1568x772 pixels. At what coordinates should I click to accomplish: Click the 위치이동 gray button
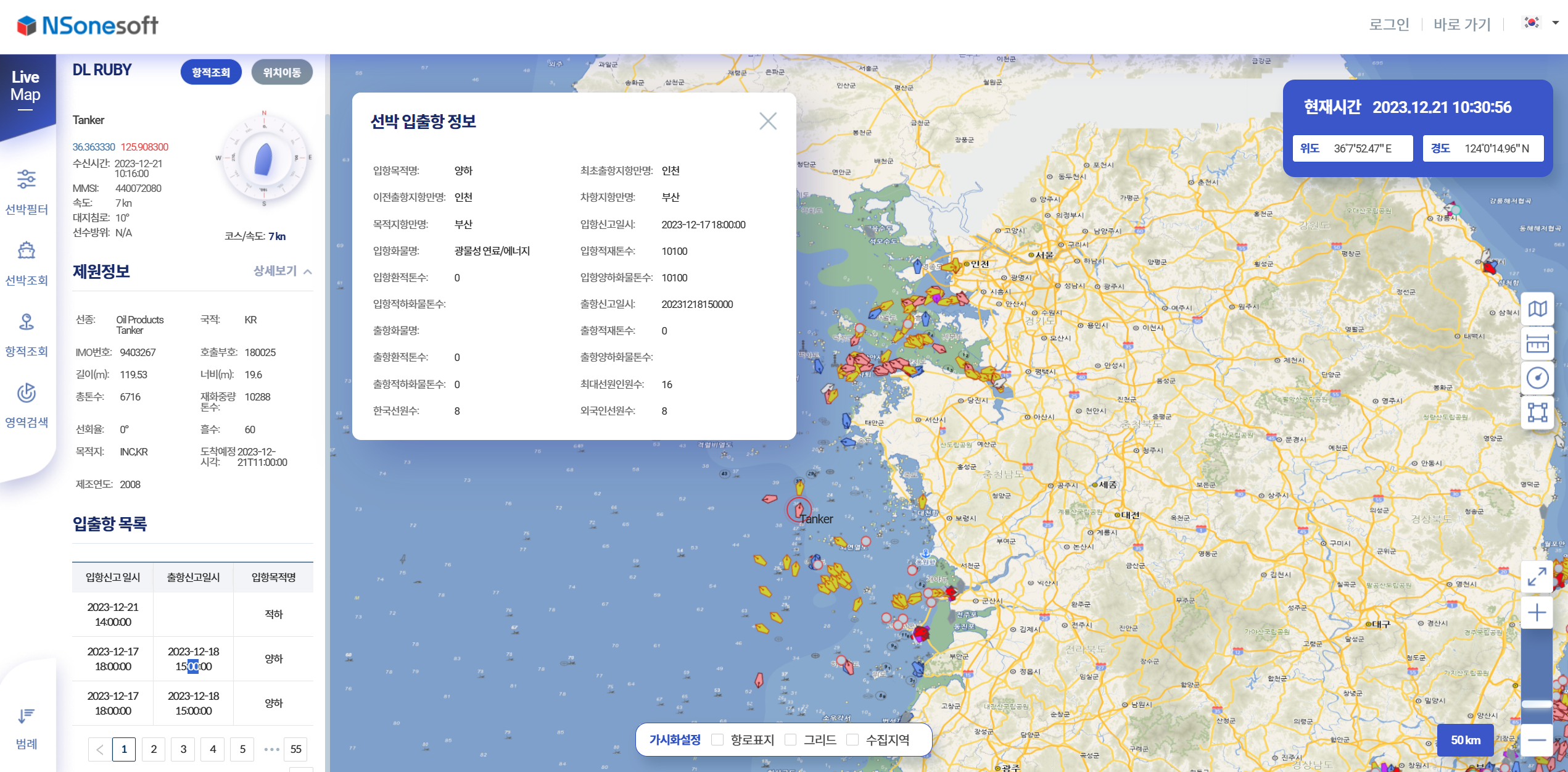click(x=282, y=72)
